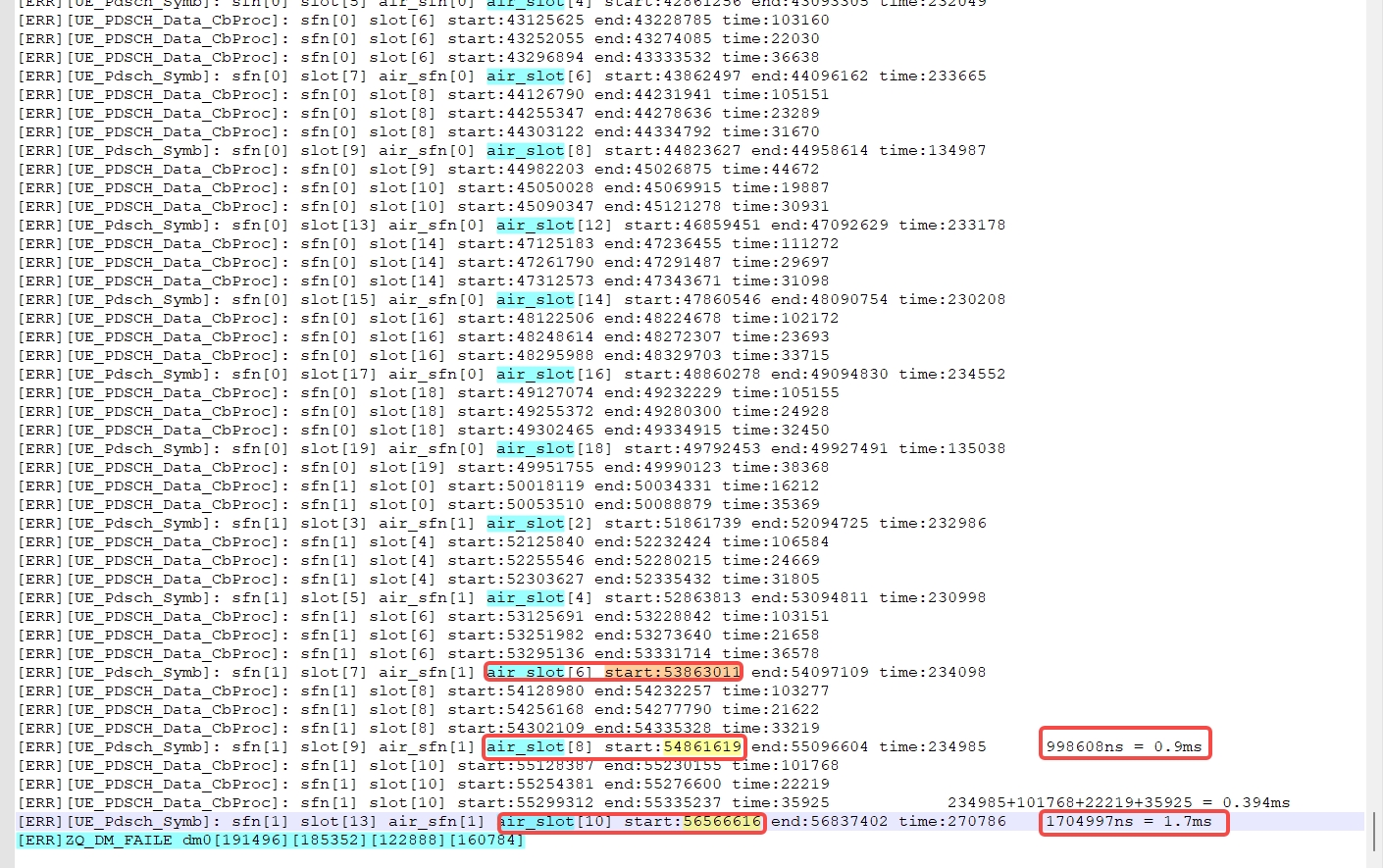Click the line ending time:35925
This screenshot has width=1383, height=868.
coord(423,803)
